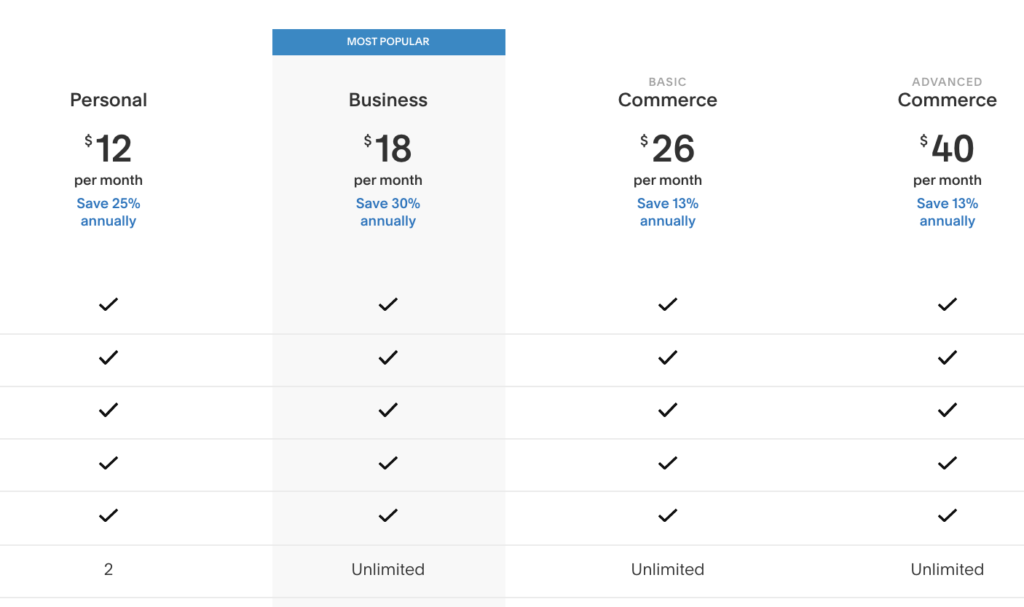Click the Save 30% annually link
1024x607 pixels.
click(388, 212)
